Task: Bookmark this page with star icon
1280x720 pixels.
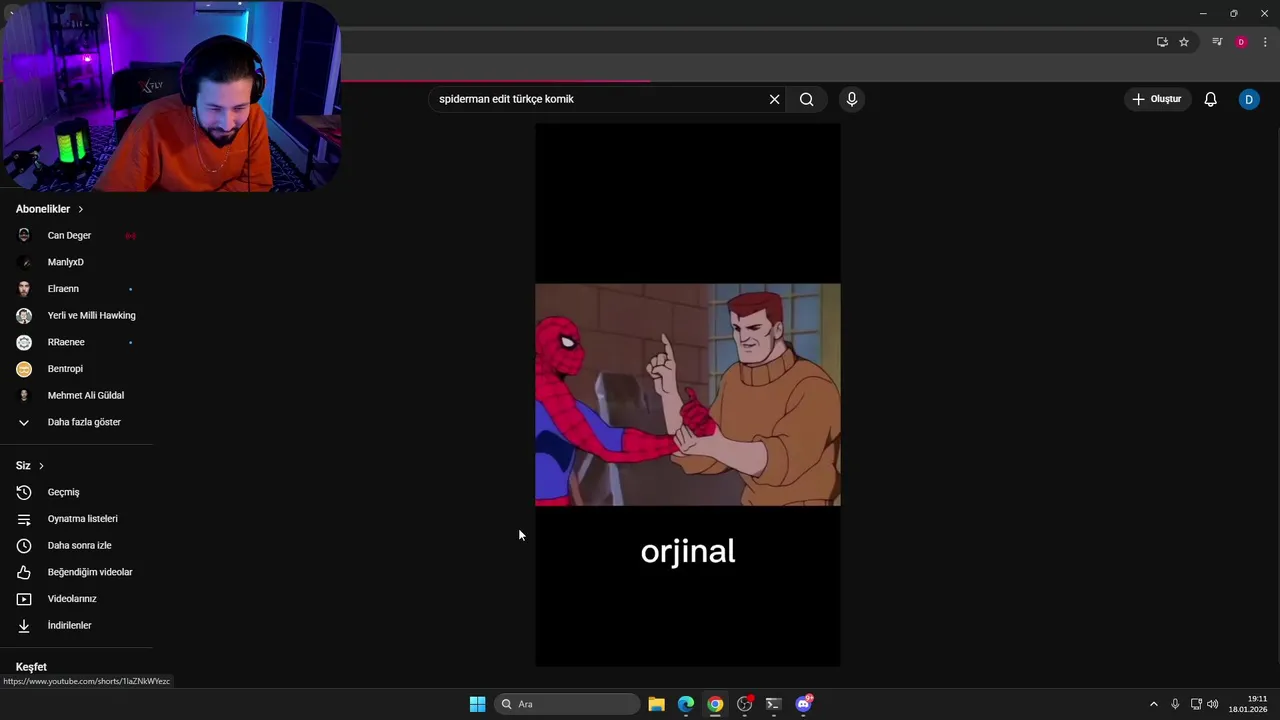Action: click(1184, 42)
